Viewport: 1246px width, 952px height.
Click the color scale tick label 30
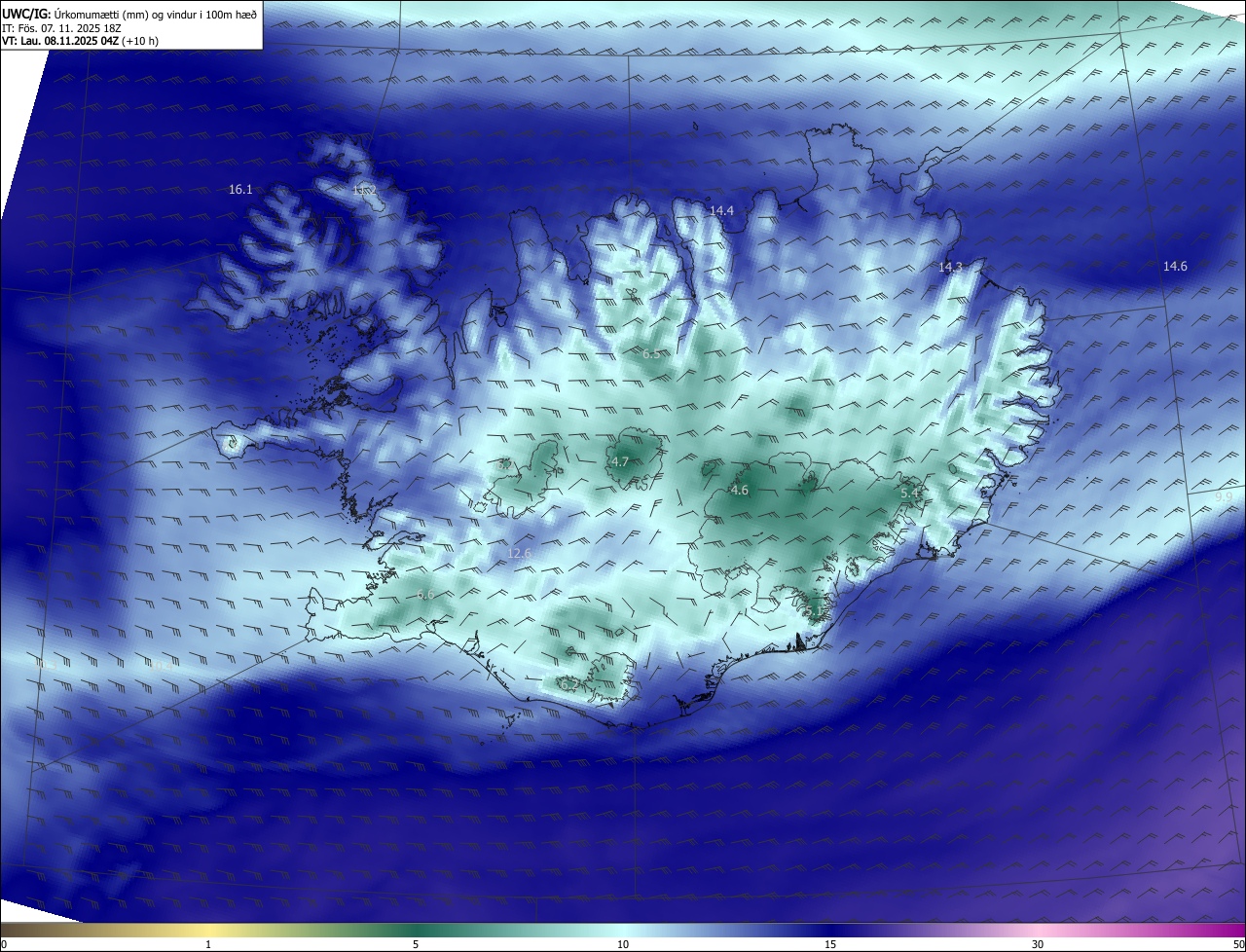(x=1038, y=944)
